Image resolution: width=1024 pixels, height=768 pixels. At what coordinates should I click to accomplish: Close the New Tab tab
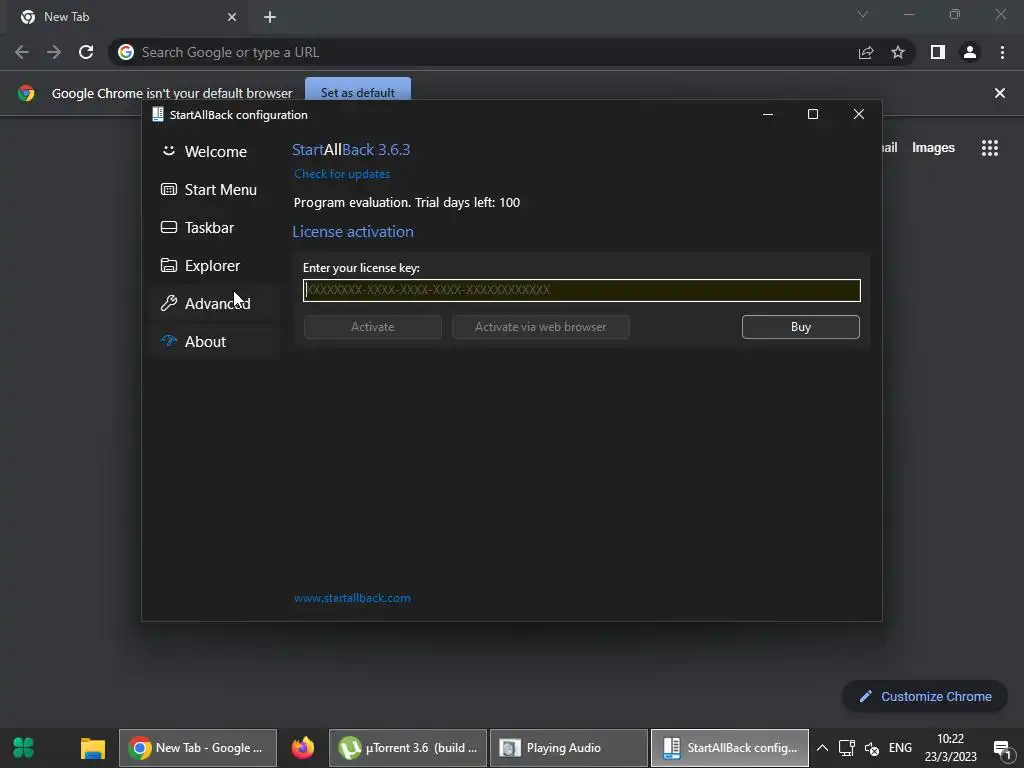(x=232, y=17)
